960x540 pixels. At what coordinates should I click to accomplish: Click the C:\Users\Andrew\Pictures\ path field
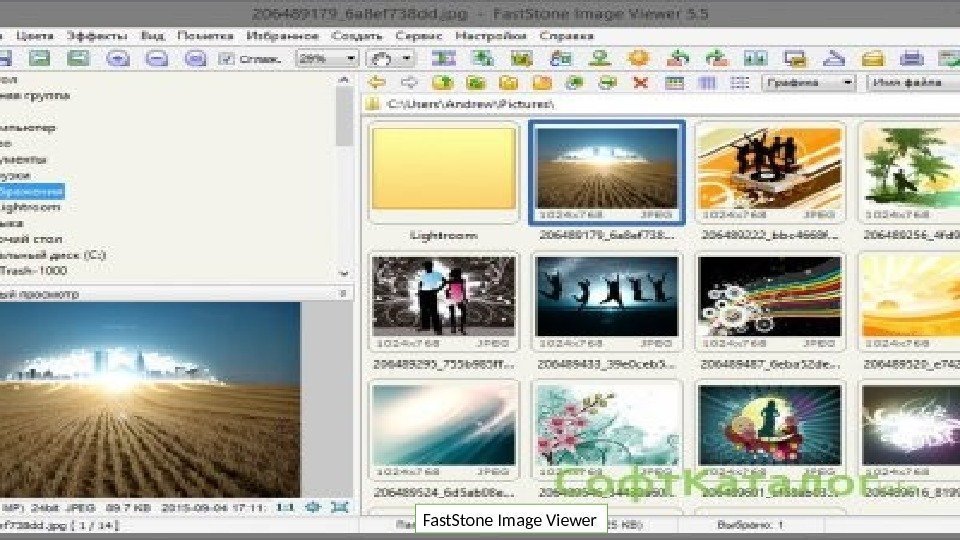click(662, 103)
